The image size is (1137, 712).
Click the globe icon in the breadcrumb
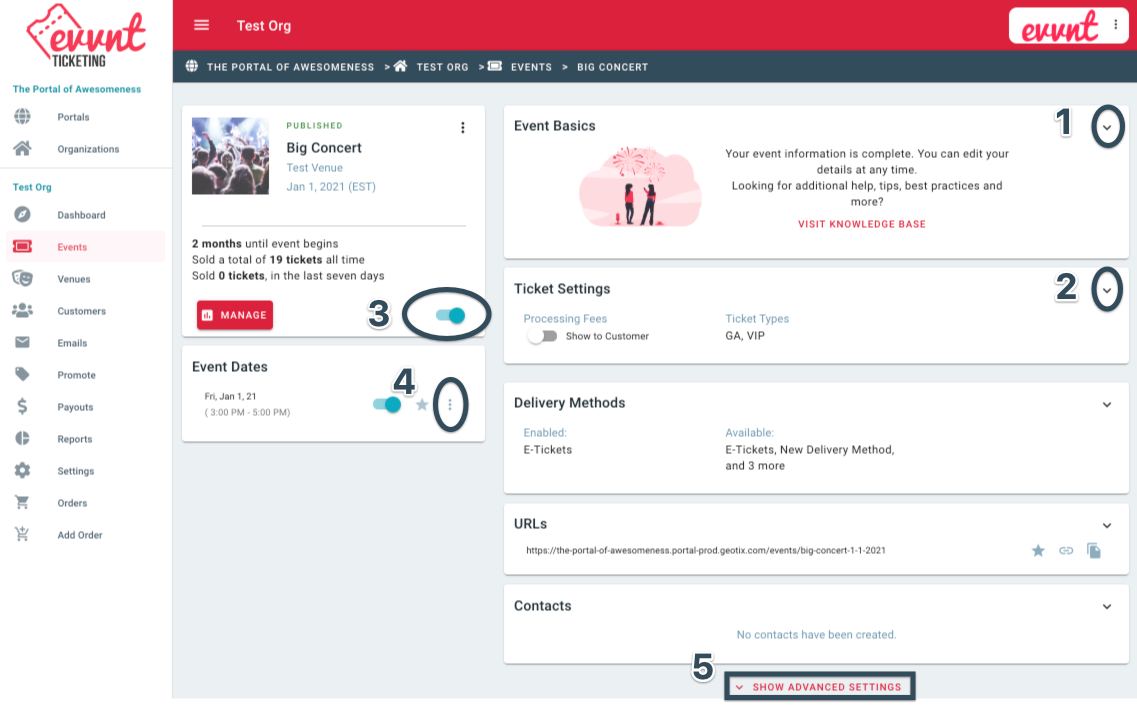[x=191, y=66]
